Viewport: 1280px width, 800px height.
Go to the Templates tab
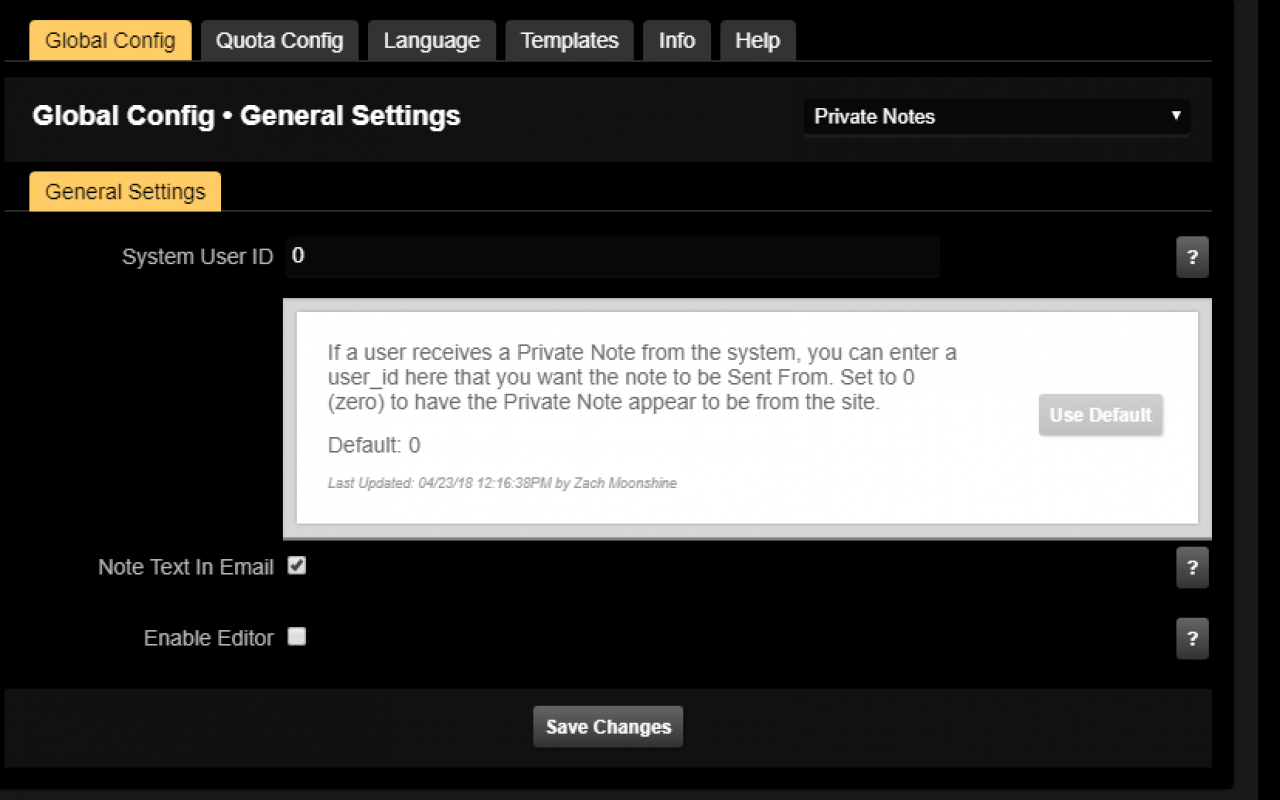(569, 41)
